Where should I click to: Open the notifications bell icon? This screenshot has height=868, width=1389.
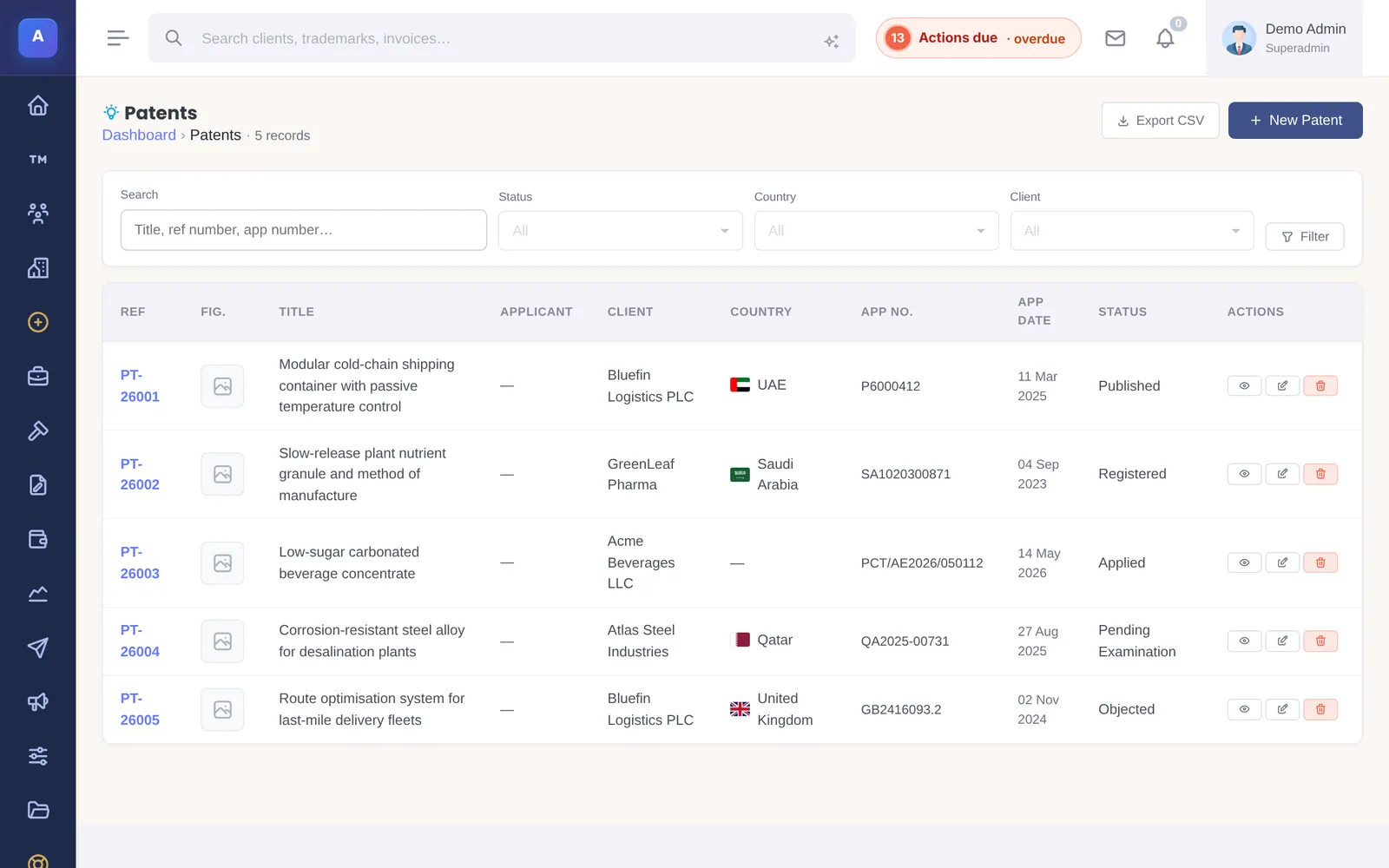click(x=1165, y=38)
